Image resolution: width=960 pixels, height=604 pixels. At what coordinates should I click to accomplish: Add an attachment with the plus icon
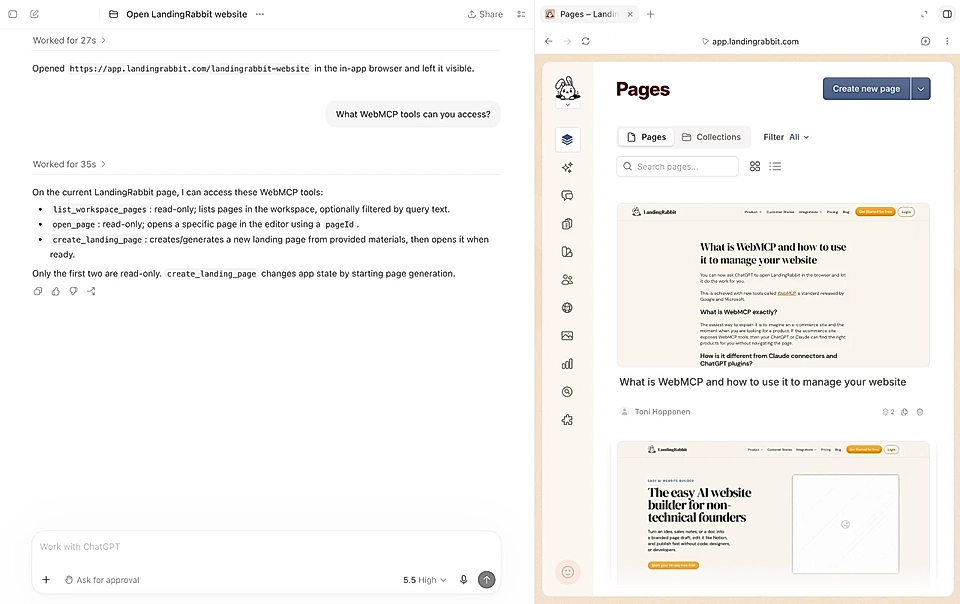tap(46, 580)
